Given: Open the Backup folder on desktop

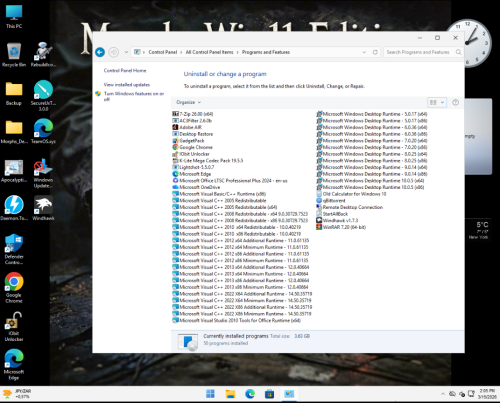Looking at the screenshot, I should pos(14,94).
